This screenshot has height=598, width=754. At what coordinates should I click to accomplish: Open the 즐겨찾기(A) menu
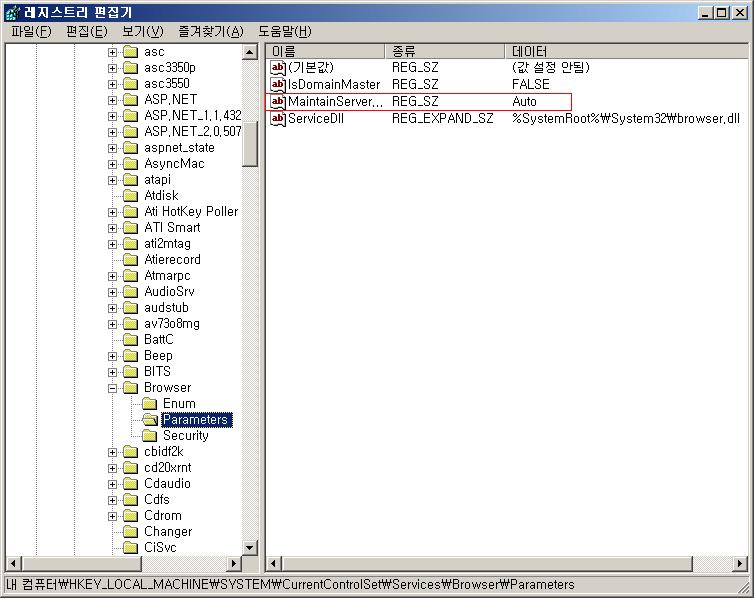point(211,32)
